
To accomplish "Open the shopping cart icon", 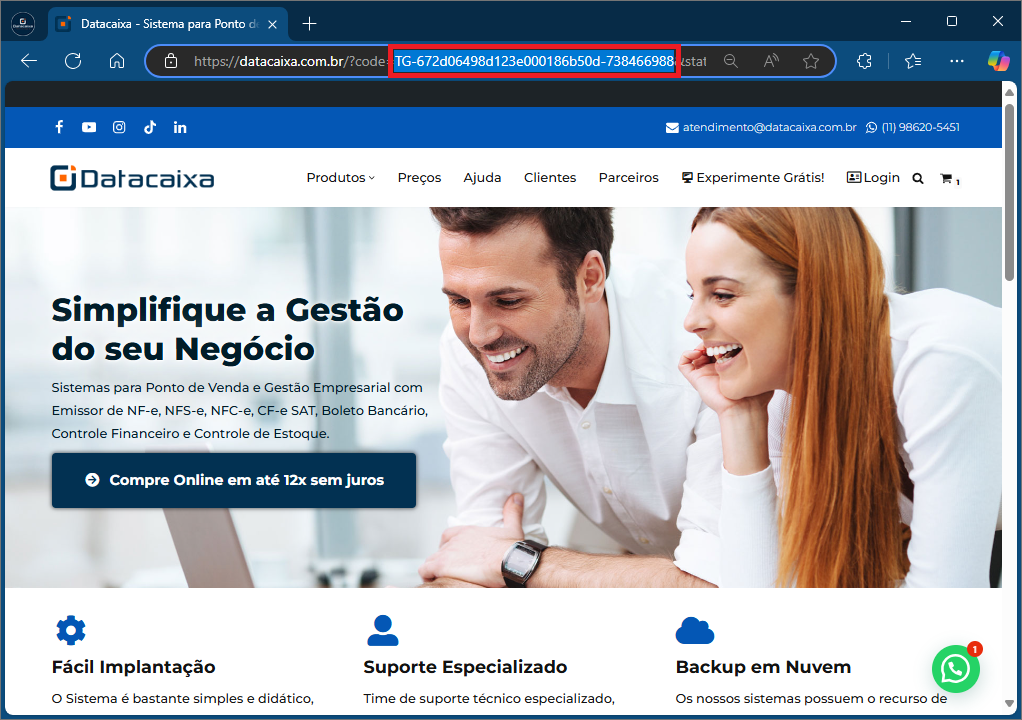I will tap(946, 178).
